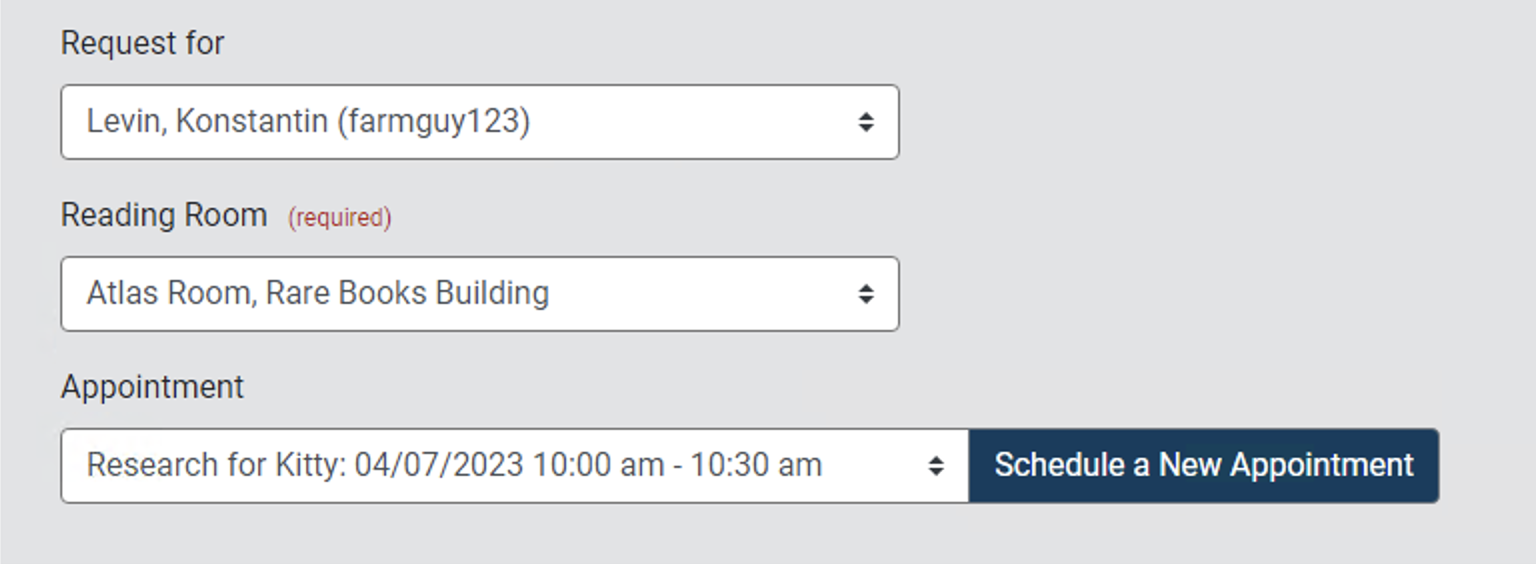Open the Request for dropdown

tap(479, 122)
